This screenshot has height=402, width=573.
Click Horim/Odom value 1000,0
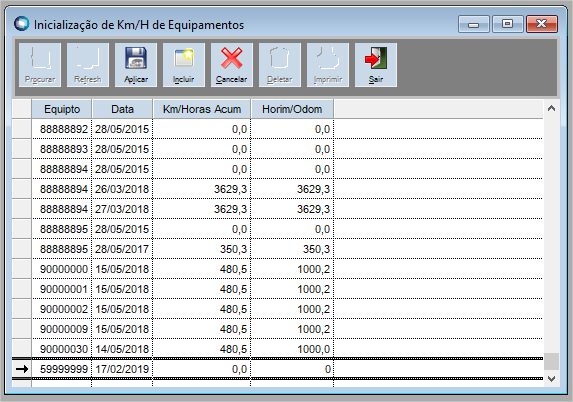[292, 349]
